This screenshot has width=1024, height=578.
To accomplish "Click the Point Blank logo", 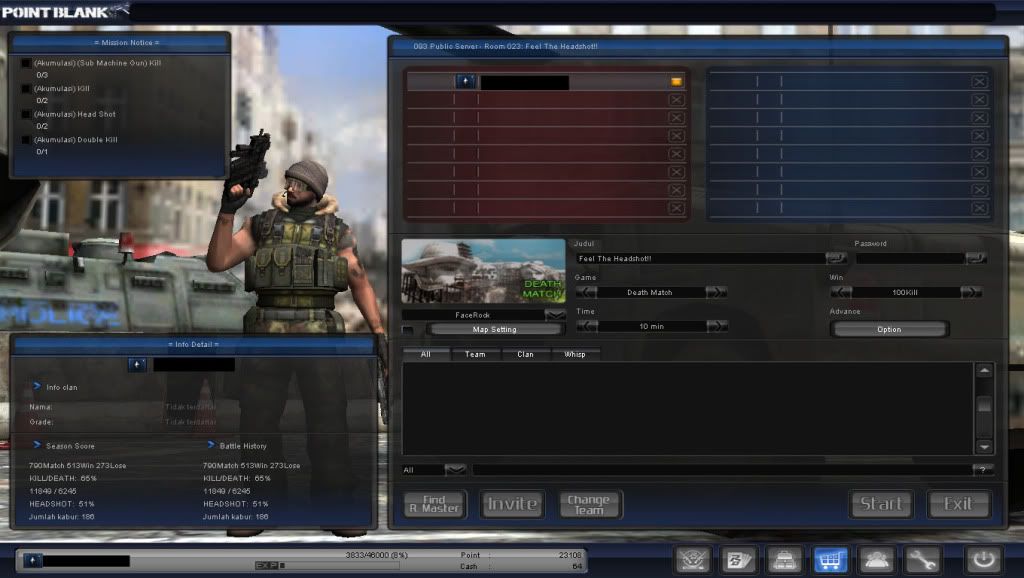I will coord(64,11).
